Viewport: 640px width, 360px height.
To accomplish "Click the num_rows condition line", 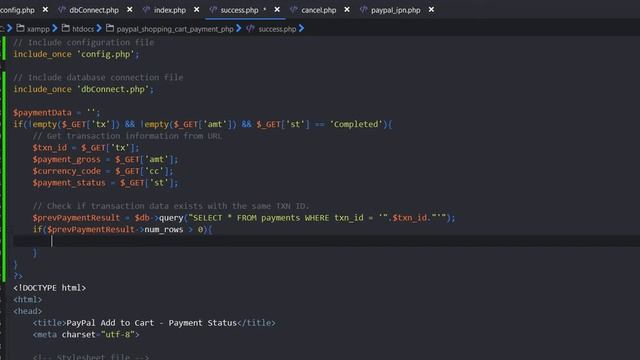I will 122,230.
